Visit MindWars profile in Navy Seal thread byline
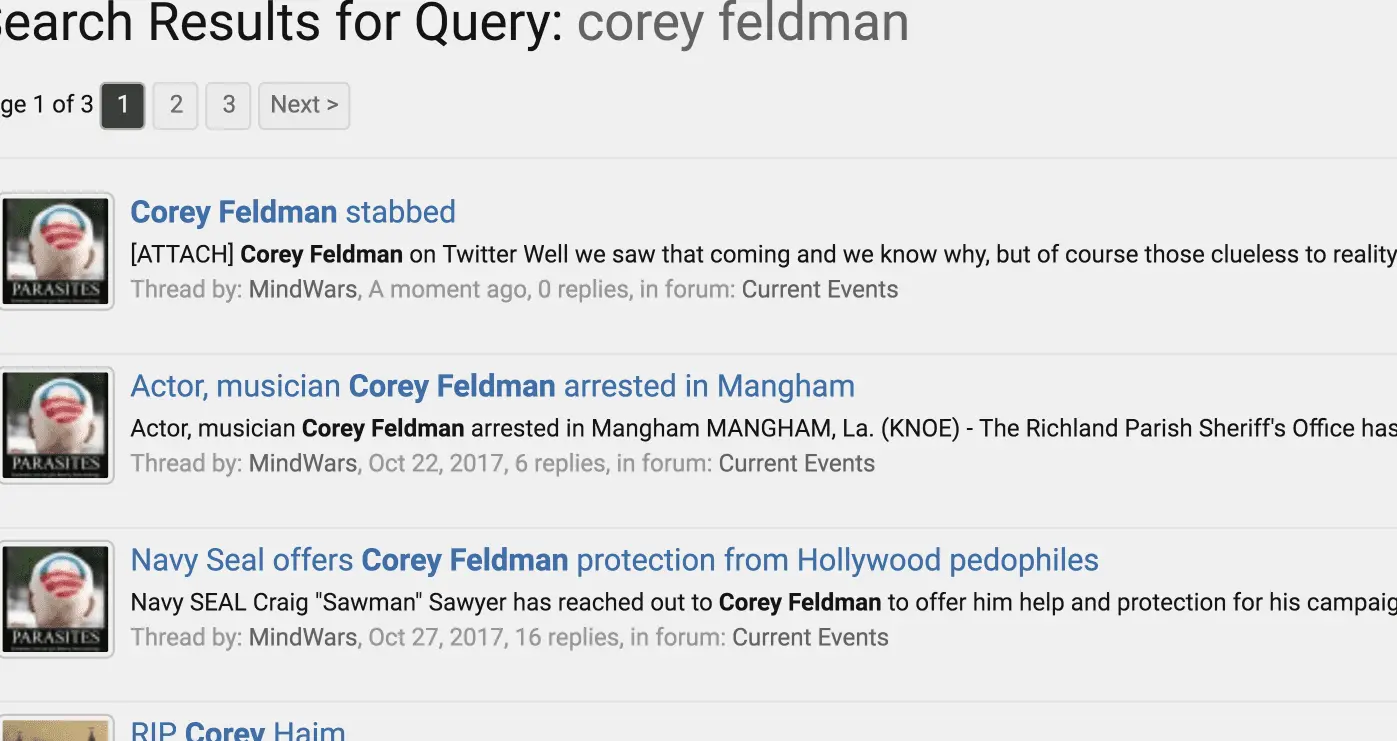The image size is (1397, 741). pyautogui.click(x=303, y=638)
